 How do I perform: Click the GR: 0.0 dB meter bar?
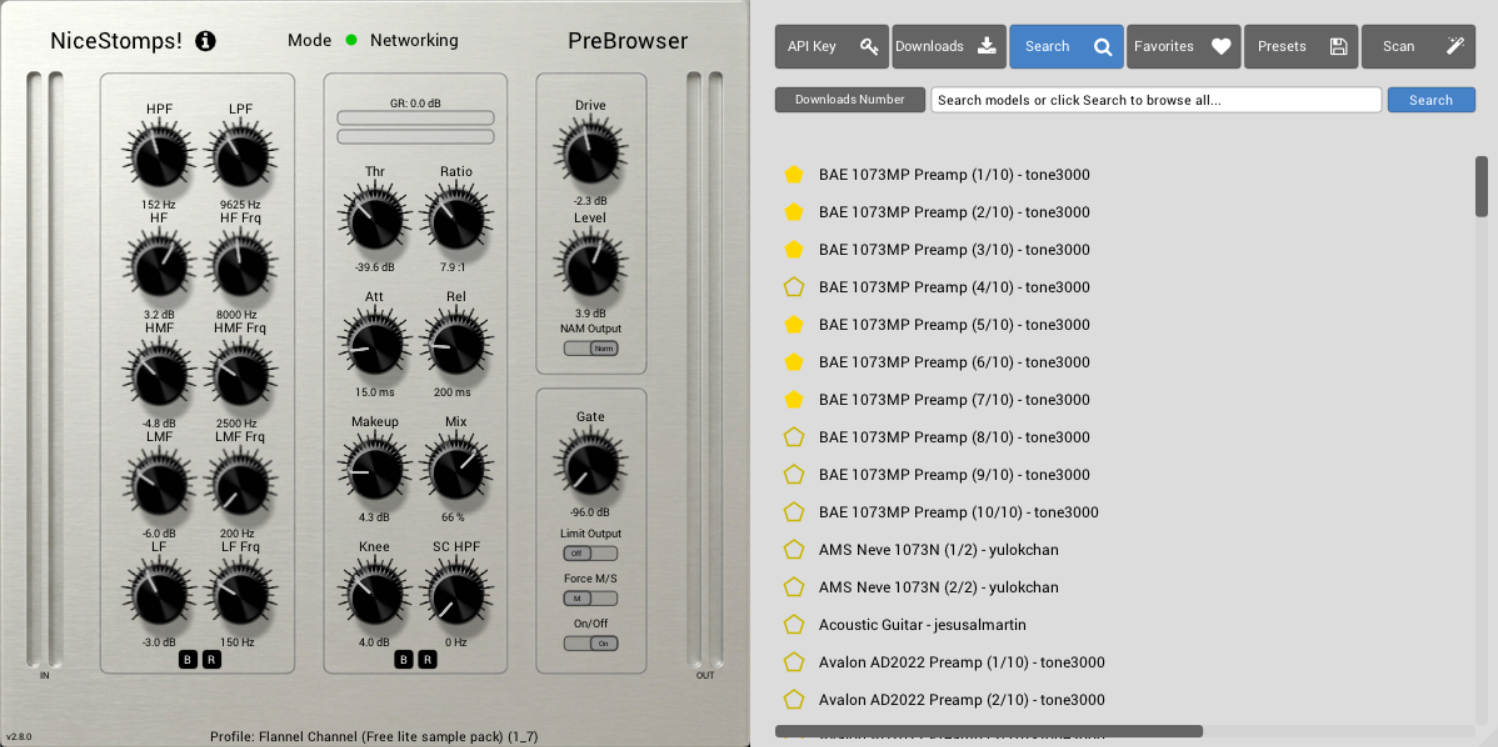coord(415,118)
